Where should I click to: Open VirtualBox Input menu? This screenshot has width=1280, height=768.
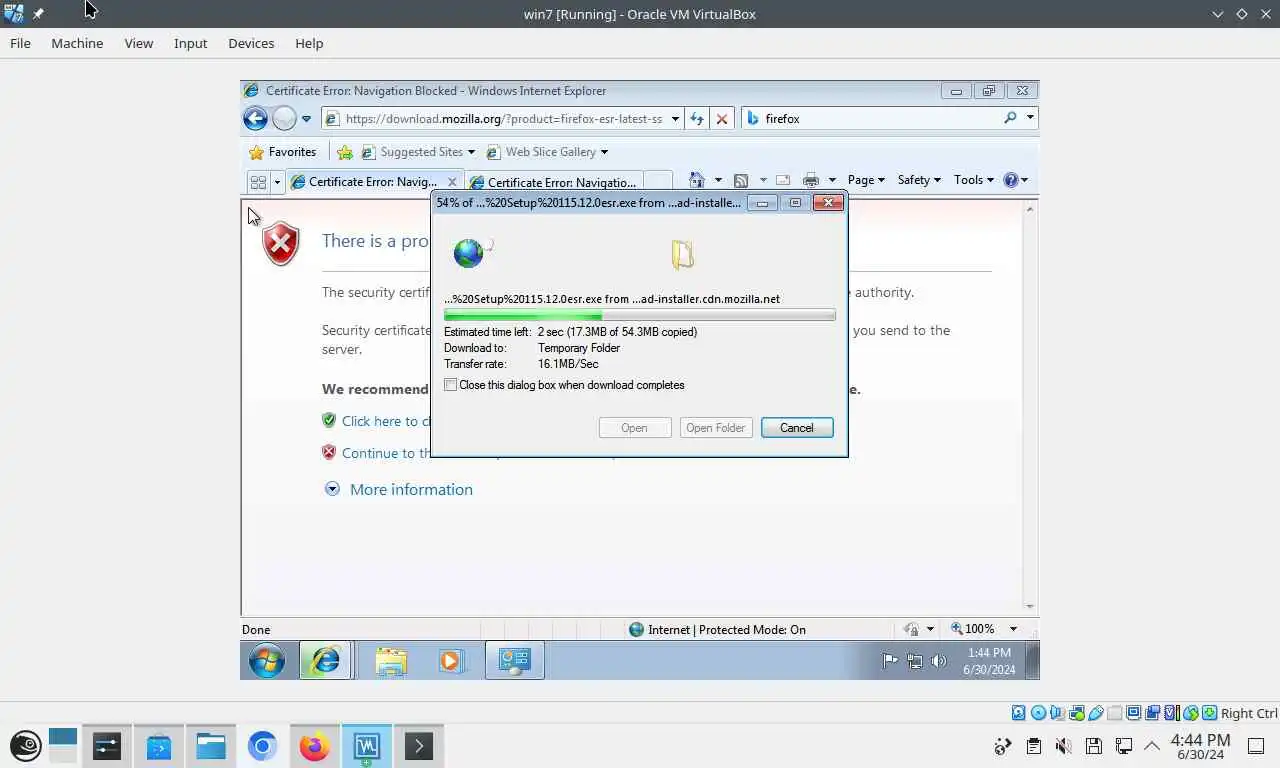click(190, 43)
